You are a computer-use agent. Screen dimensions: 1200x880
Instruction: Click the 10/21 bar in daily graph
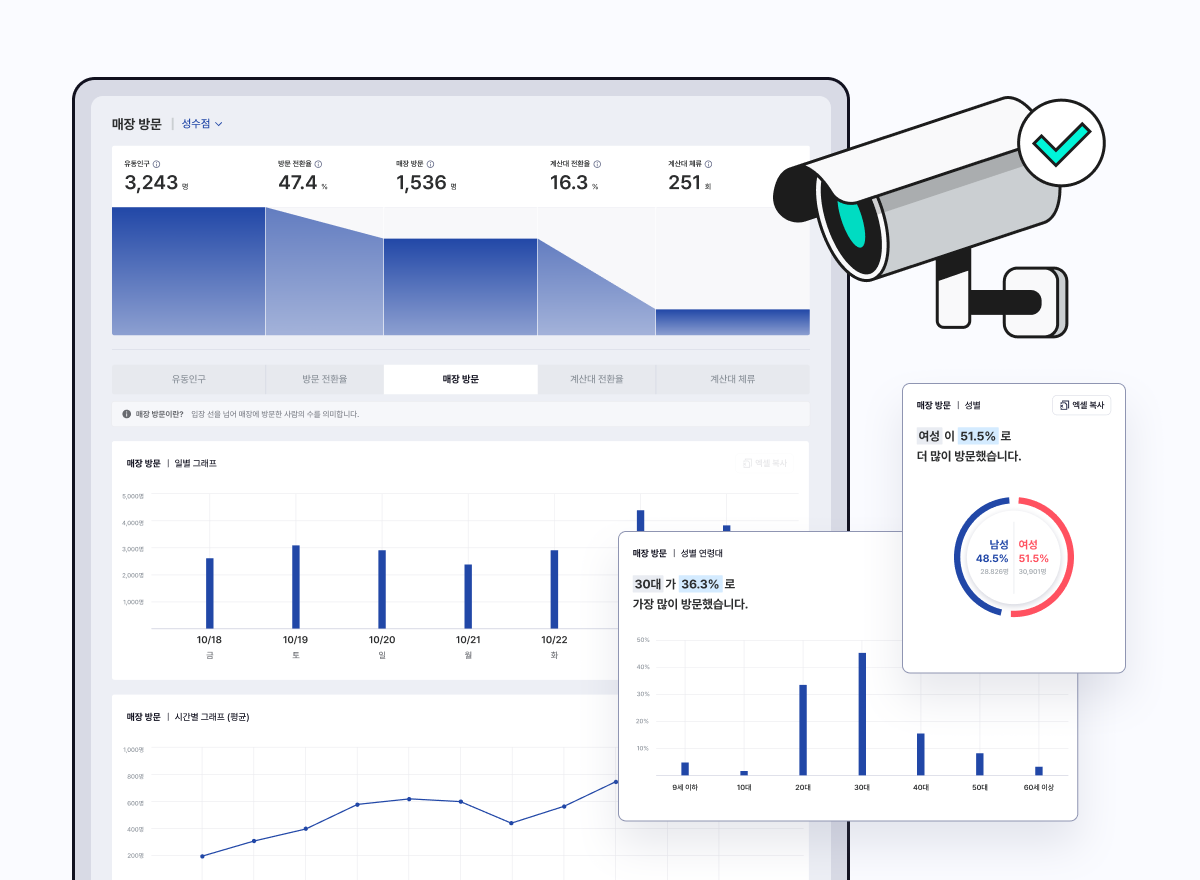pyautogui.click(x=468, y=596)
